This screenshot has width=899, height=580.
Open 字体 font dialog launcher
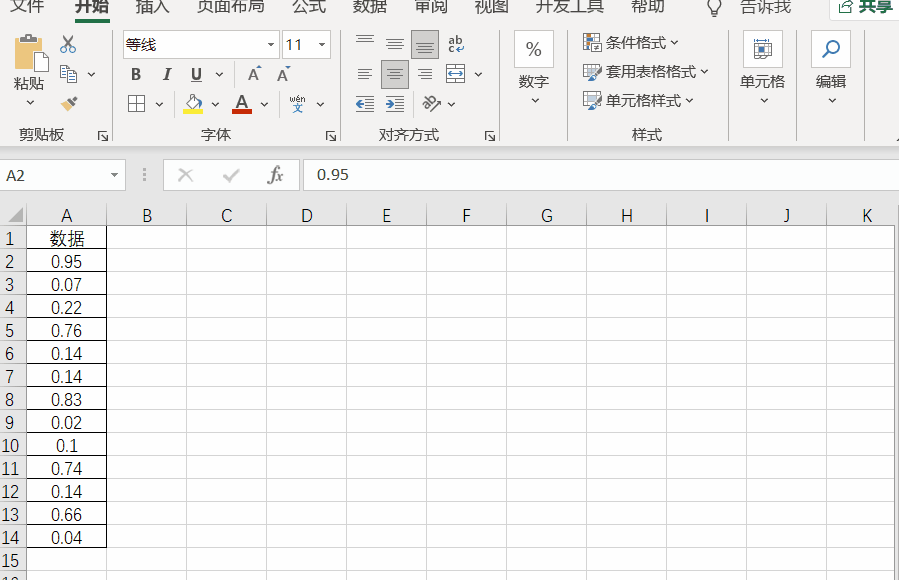[x=331, y=135]
